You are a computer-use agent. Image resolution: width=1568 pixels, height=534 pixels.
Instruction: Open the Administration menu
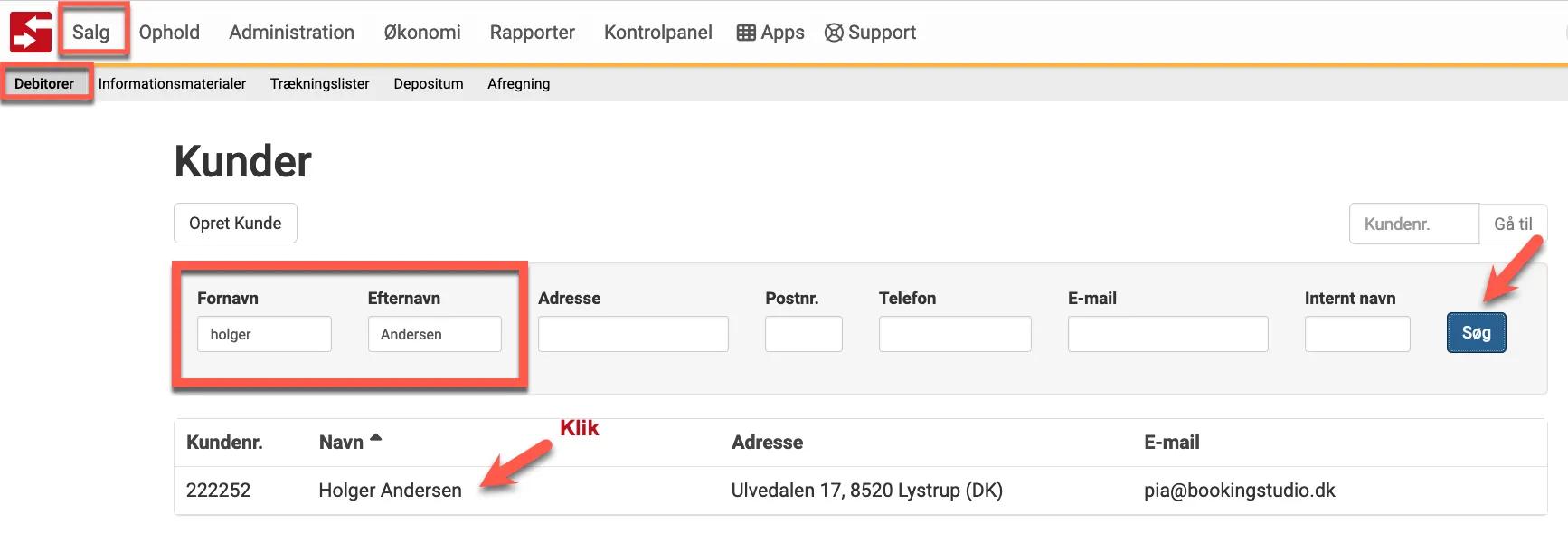(291, 33)
